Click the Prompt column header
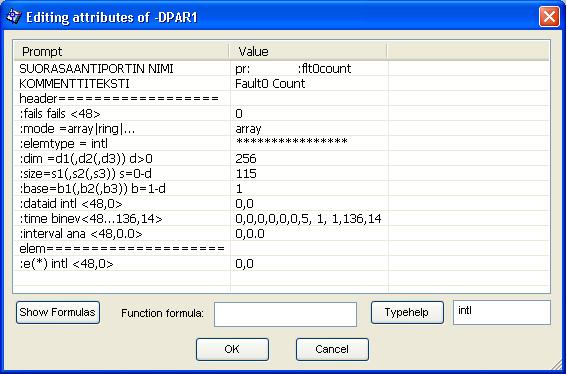The height and width of the screenshot is (374, 567). tap(122, 52)
